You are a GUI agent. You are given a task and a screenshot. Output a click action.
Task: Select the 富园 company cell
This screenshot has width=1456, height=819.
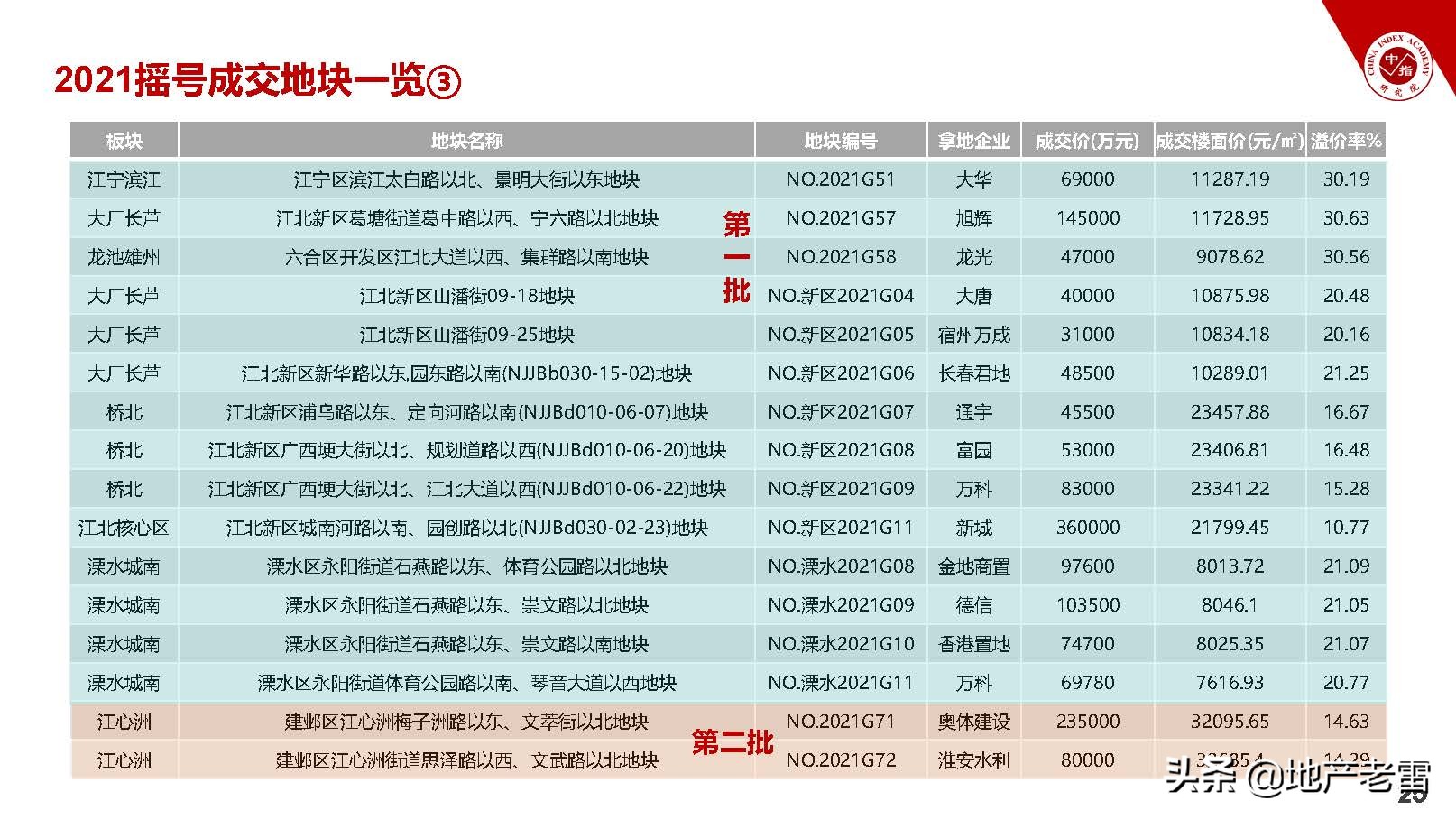click(x=974, y=450)
